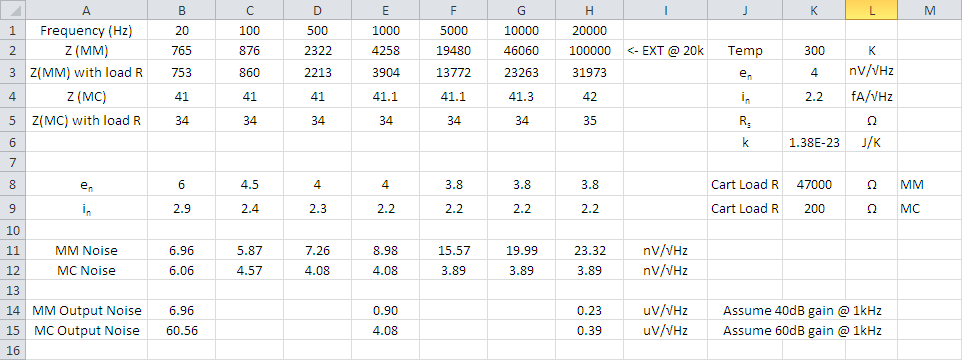Click the 'nV/√Hz' unit in column L
This screenshot has width=962, height=360.
871,71
